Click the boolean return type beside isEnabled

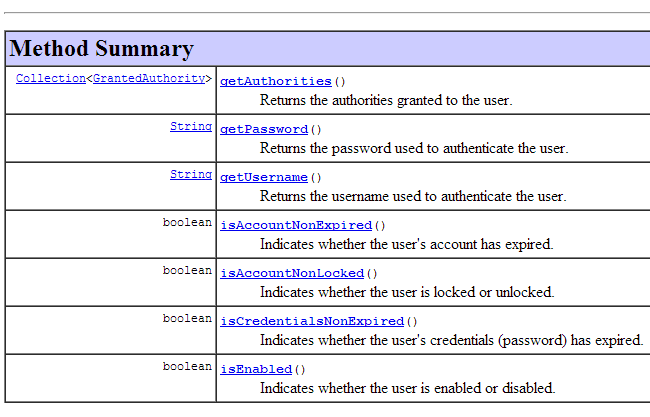[x=187, y=367]
